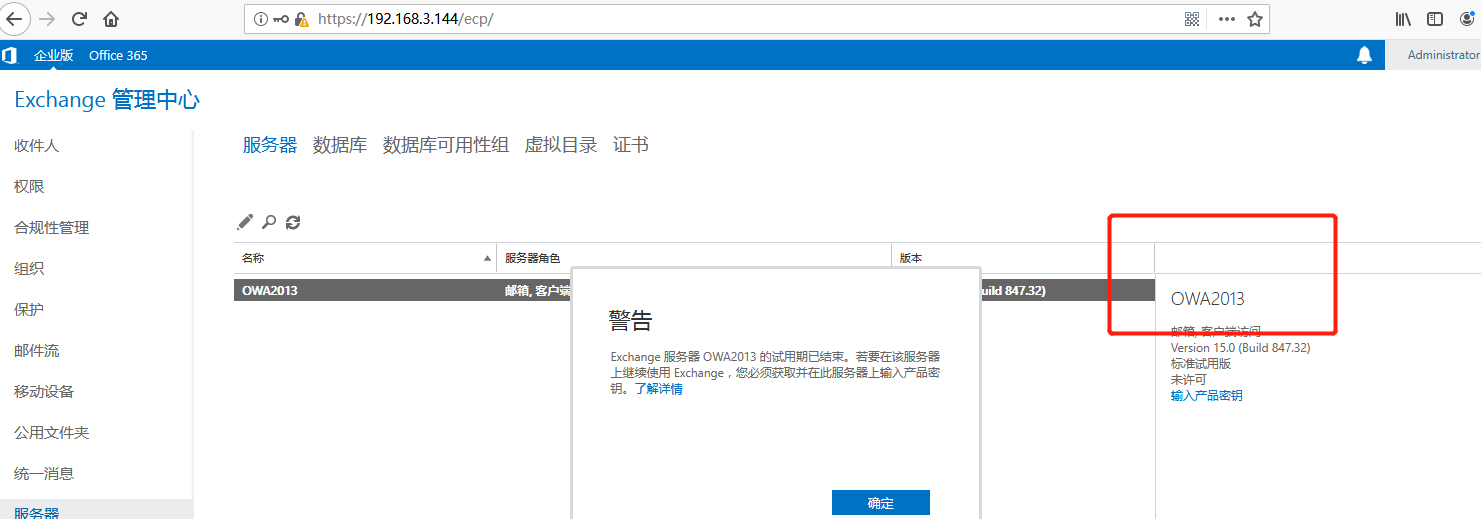Sort by the 名称 column header

(x=365, y=258)
